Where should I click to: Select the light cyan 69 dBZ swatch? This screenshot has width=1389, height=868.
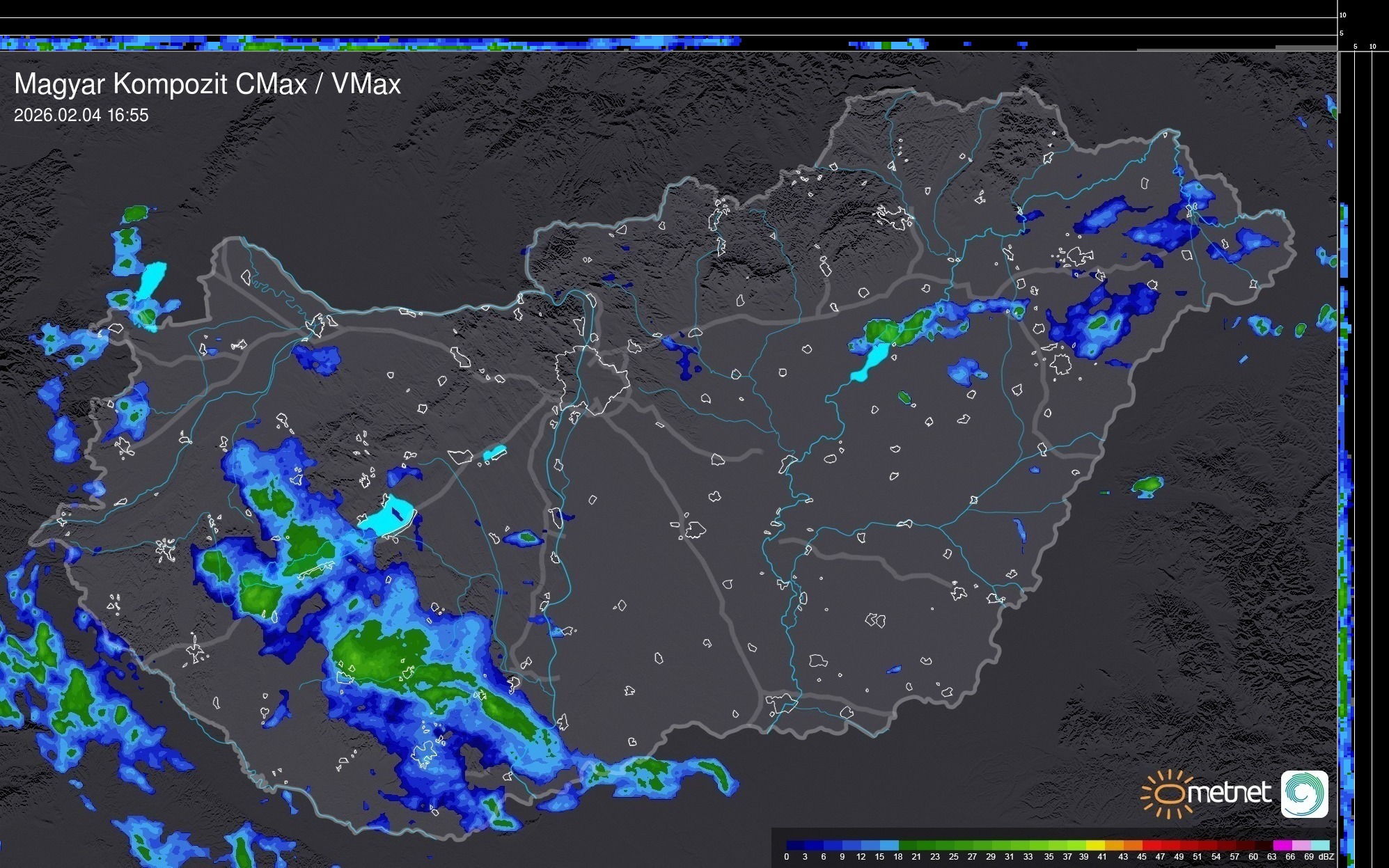(1320, 845)
